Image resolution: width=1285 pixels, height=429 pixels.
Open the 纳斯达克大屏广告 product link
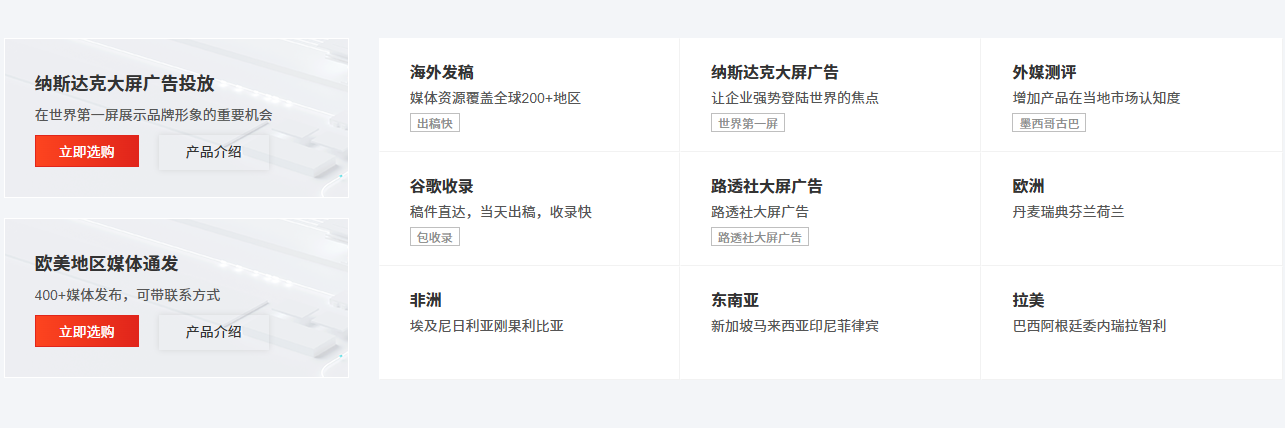pyautogui.click(x=774, y=72)
